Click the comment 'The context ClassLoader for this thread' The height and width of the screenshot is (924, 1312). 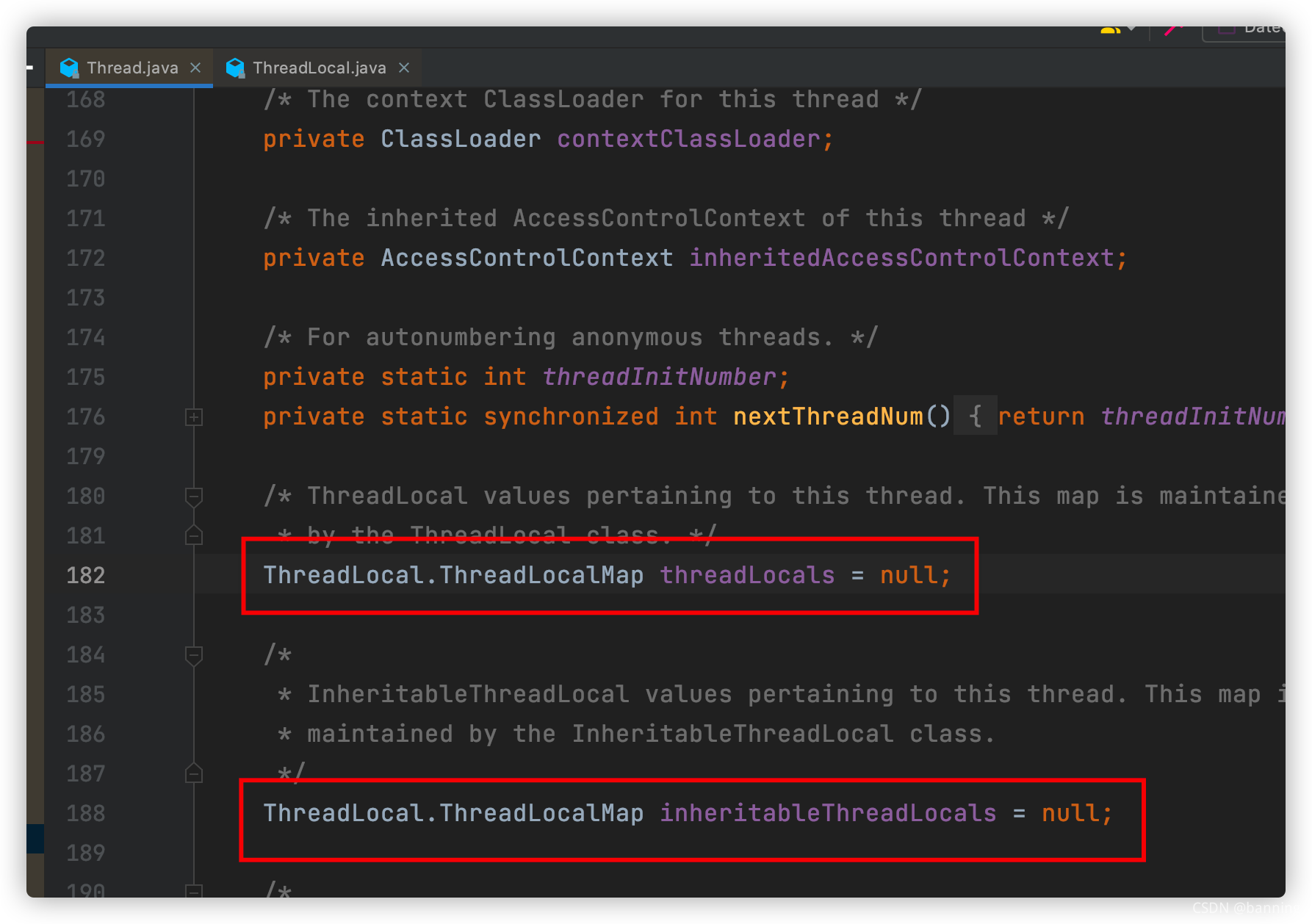click(x=593, y=99)
